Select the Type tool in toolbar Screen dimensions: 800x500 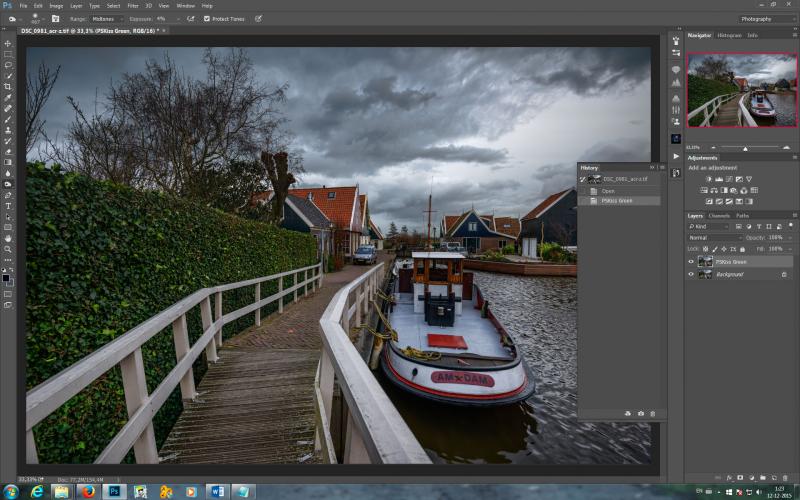click(8, 206)
